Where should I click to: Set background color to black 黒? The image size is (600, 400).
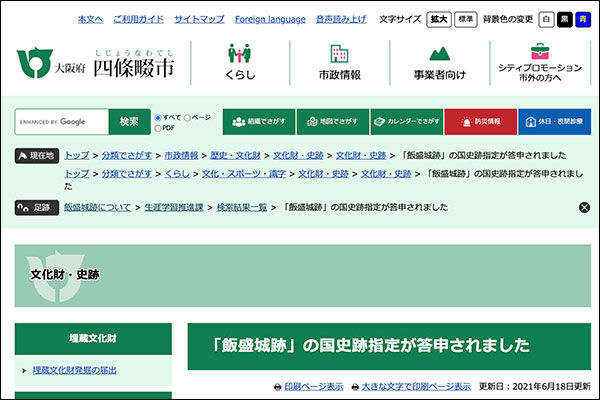[565, 19]
